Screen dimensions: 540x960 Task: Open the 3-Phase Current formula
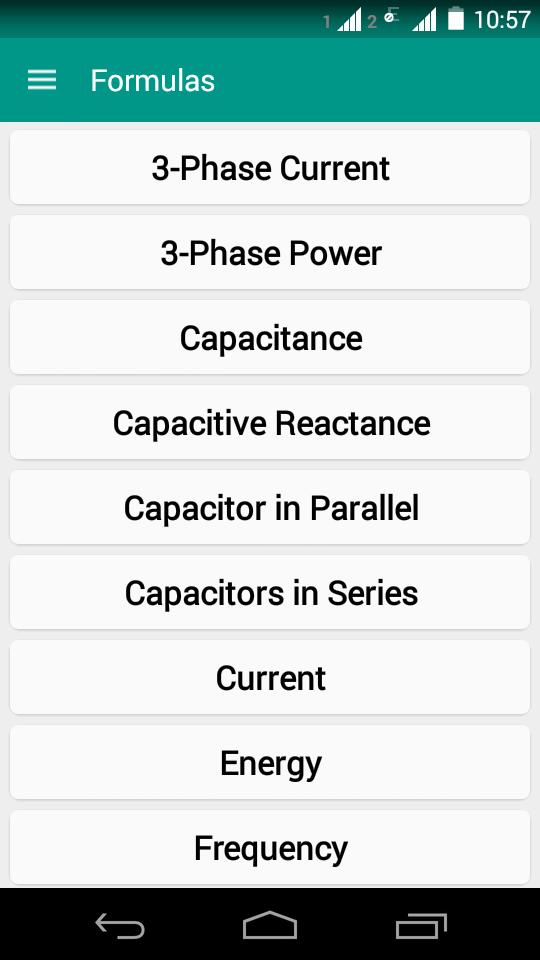pyautogui.click(x=270, y=167)
